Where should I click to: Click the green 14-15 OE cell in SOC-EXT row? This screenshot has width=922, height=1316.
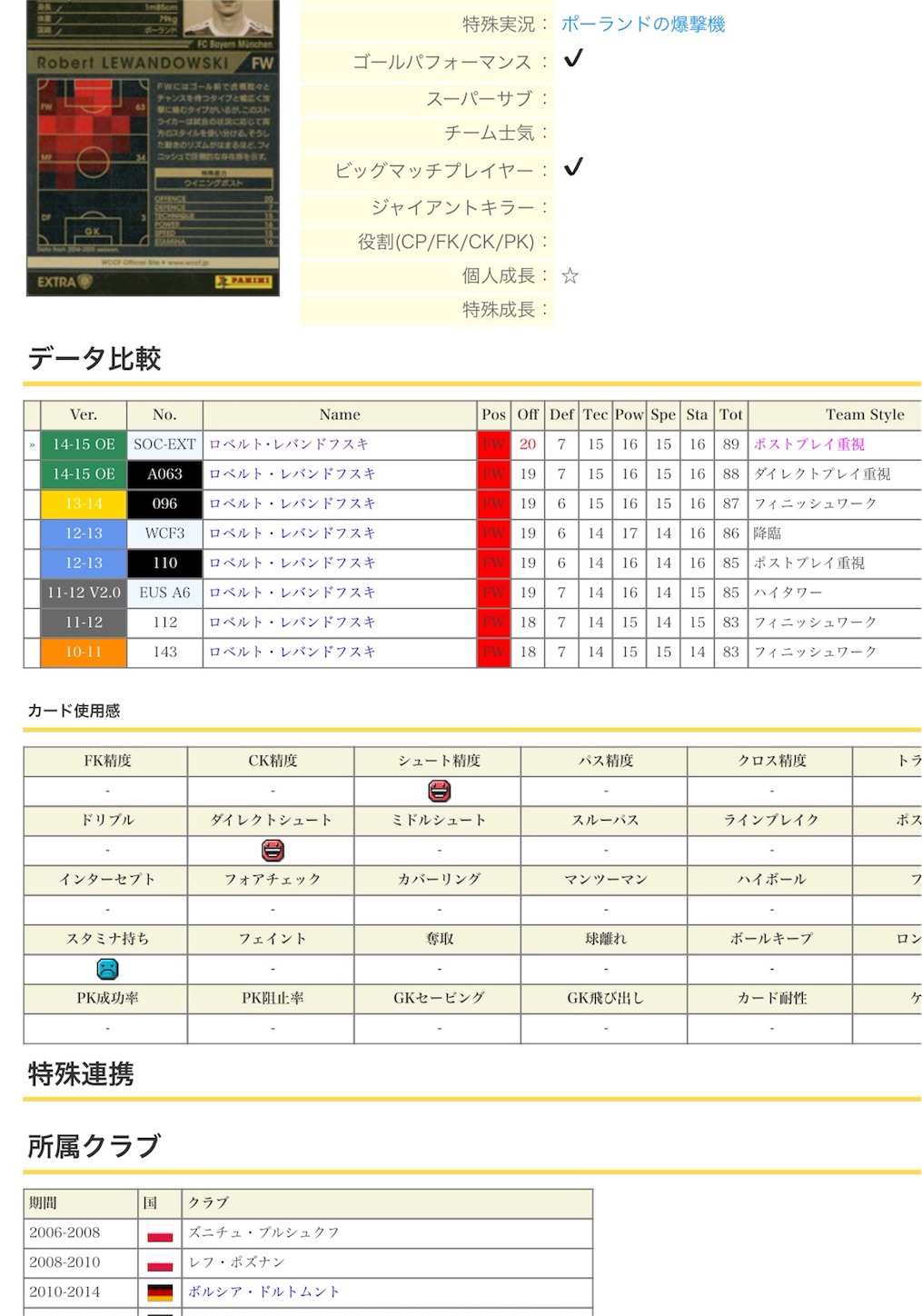coord(84,444)
